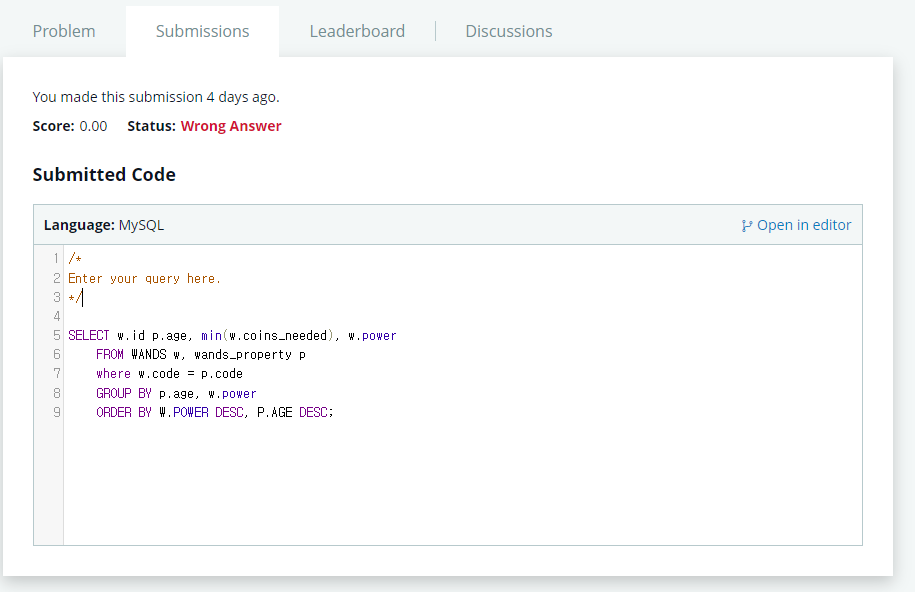The width and height of the screenshot is (915, 592).
Task: Switch to the Problem tab
Action: (x=64, y=31)
